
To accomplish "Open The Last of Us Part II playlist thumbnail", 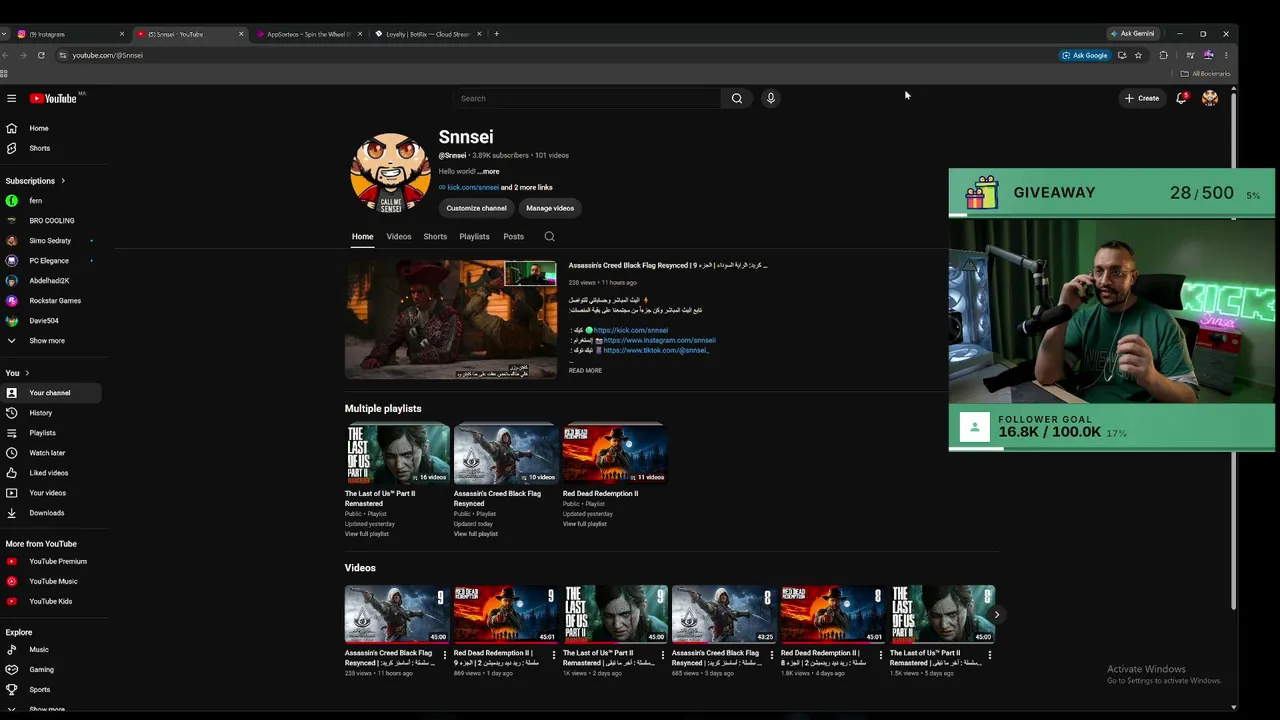I will 397,454.
